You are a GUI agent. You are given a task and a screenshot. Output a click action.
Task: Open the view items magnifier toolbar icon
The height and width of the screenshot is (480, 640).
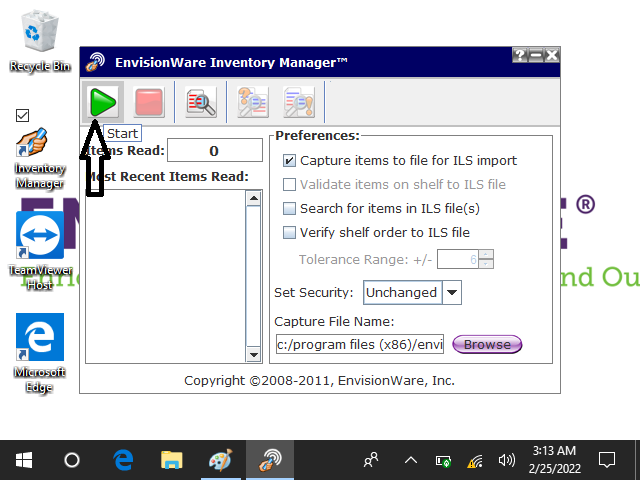tap(201, 102)
